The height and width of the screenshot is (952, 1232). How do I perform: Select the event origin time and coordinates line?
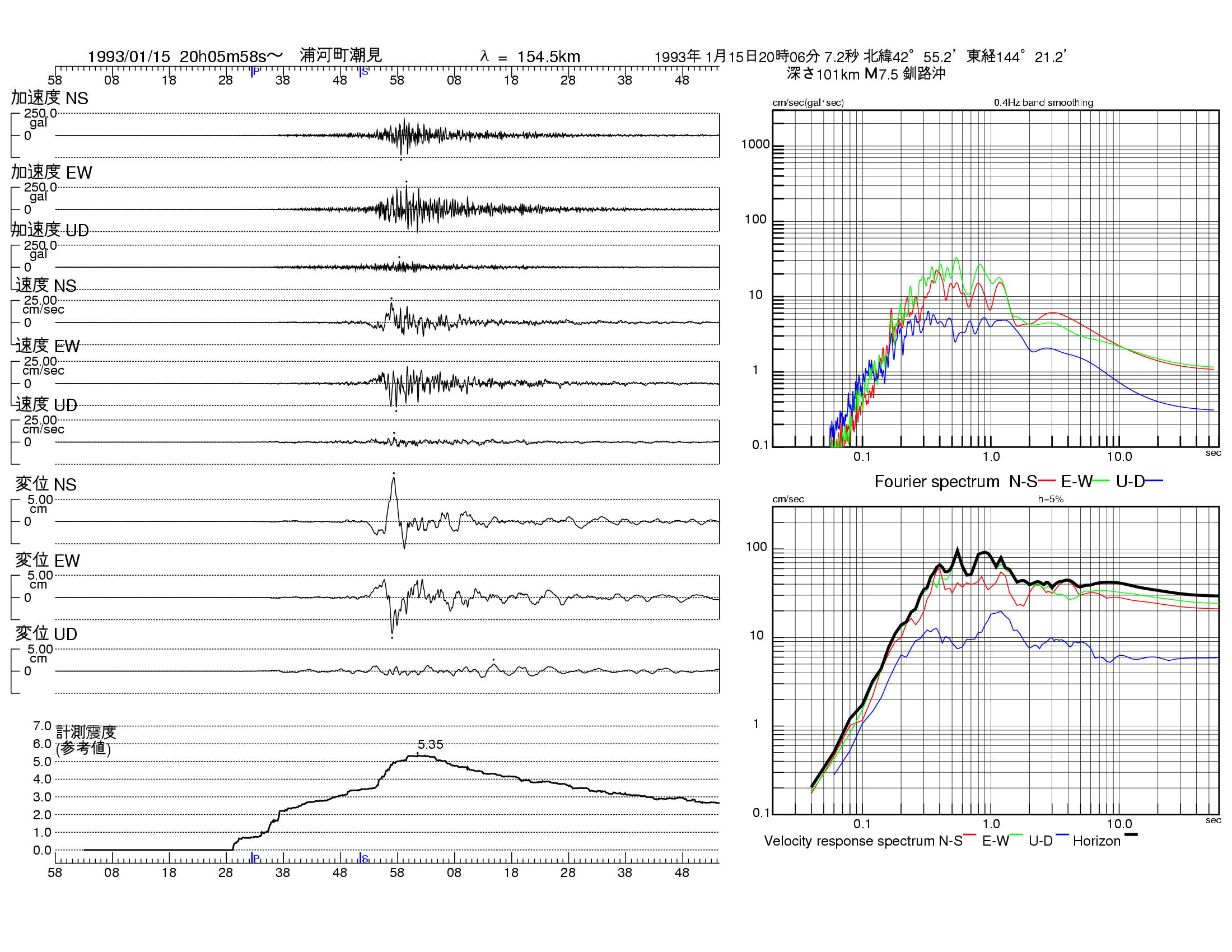[x=860, y=57]
